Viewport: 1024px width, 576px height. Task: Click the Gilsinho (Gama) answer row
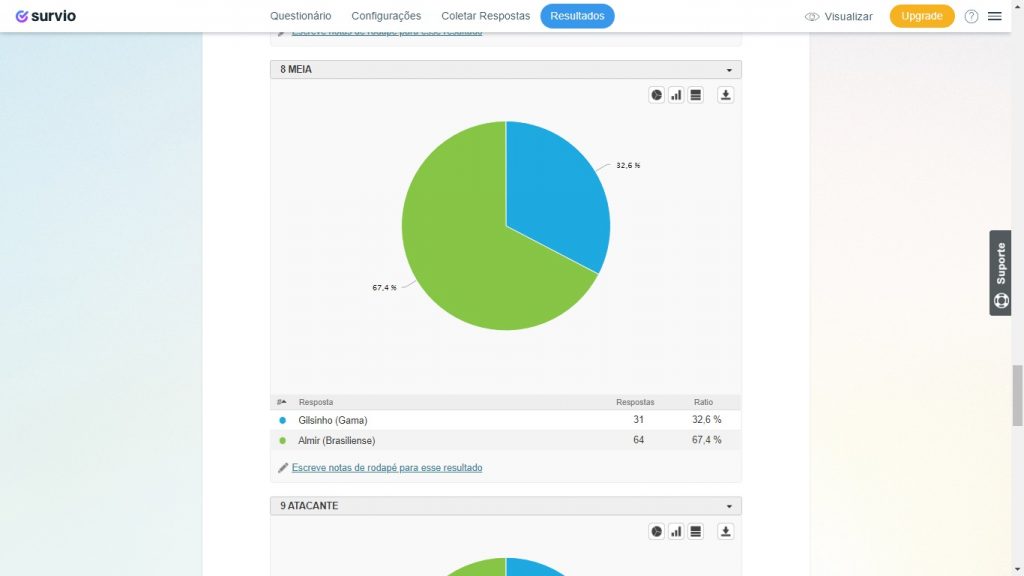(505, 420)
